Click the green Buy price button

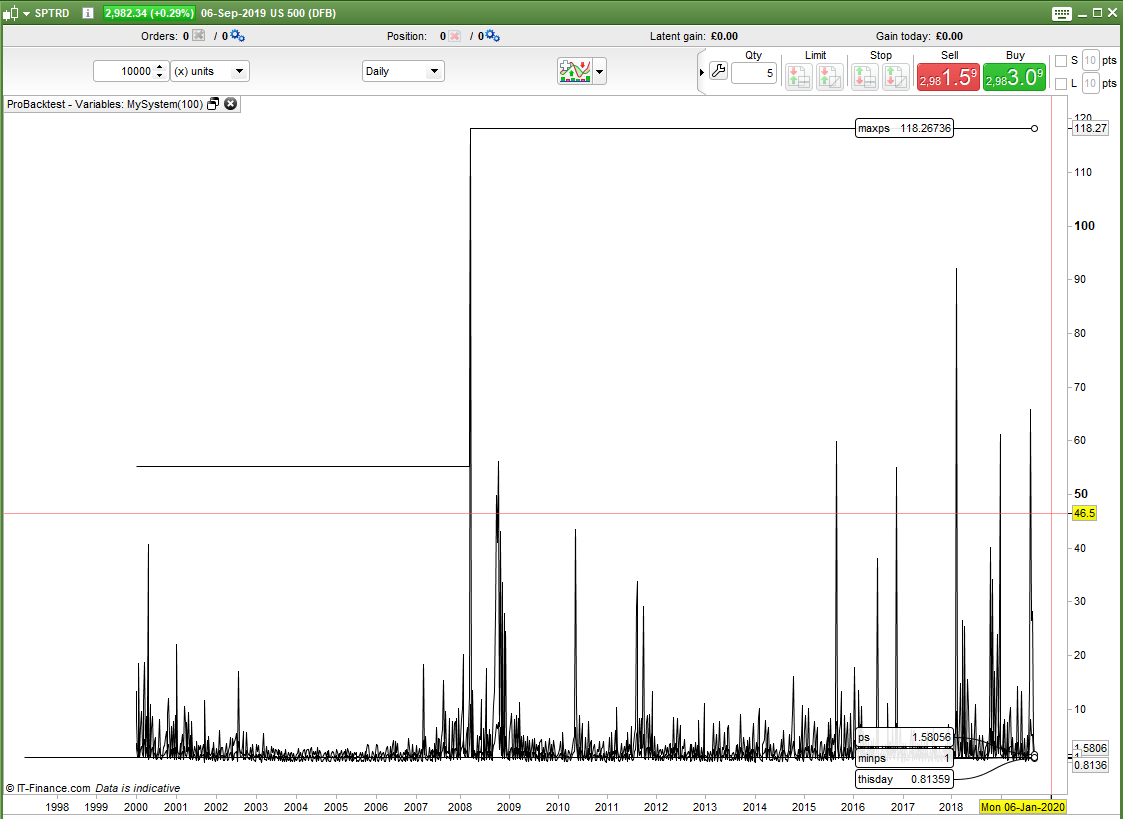pos(1014,77)
